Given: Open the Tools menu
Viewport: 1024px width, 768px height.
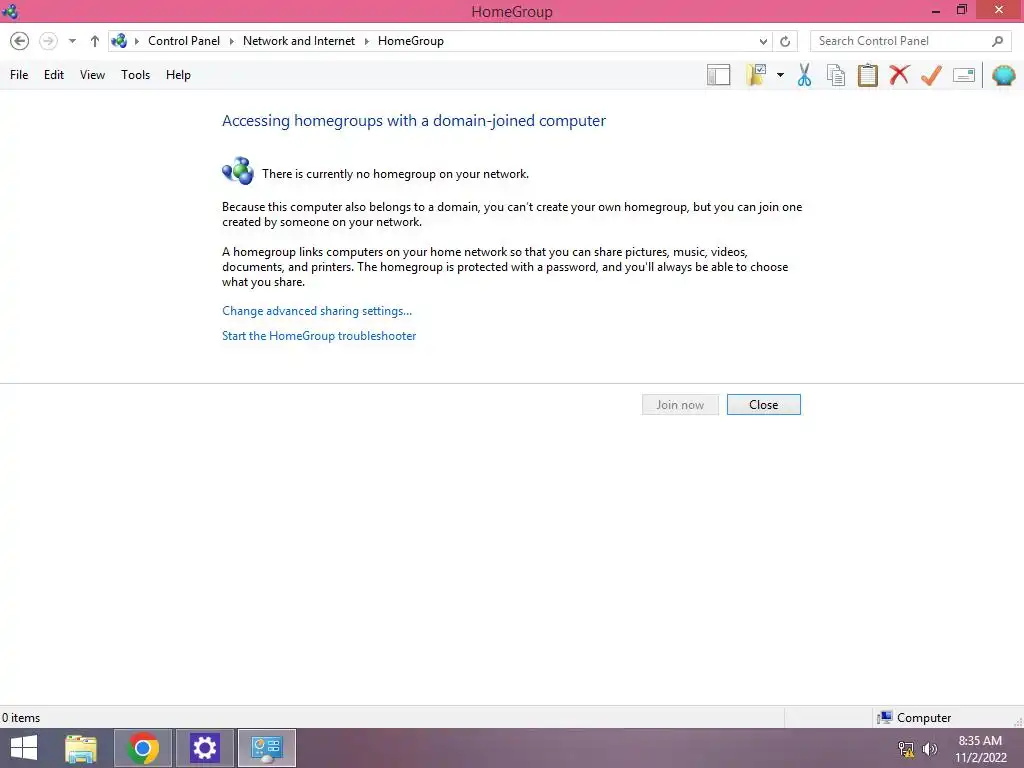Looking at the screenshot, I should [135, 75].
